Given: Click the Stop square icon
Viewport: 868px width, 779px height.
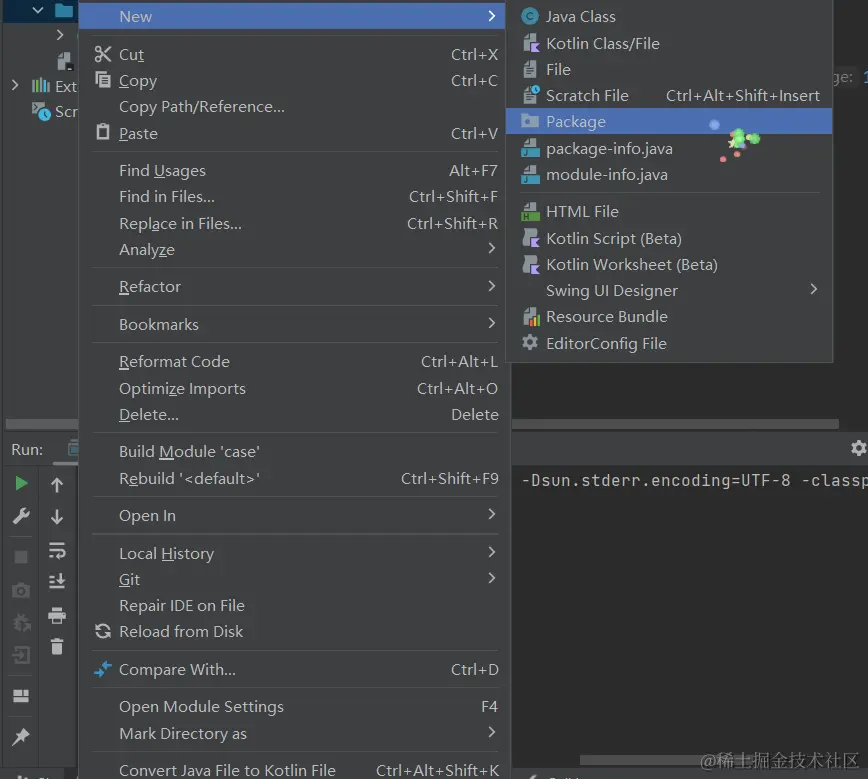Looking at the screenshot, I should click(x=21, y=557).
